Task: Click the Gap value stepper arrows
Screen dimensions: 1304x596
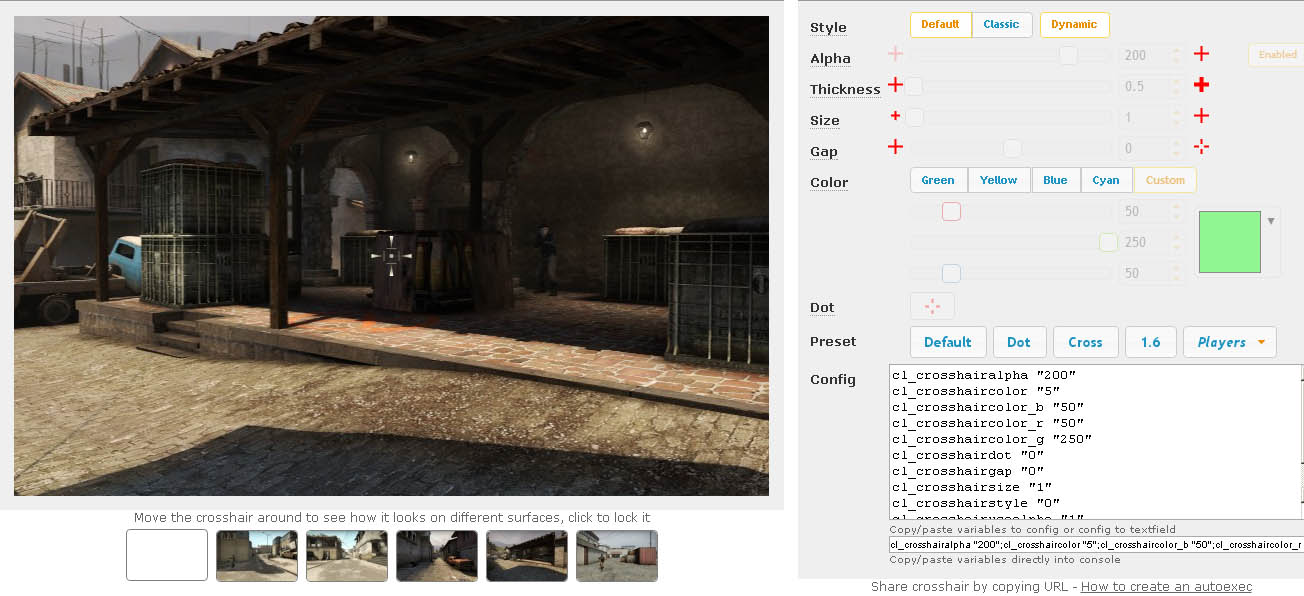Action: pyautogui.click(x=1176, y=148)
